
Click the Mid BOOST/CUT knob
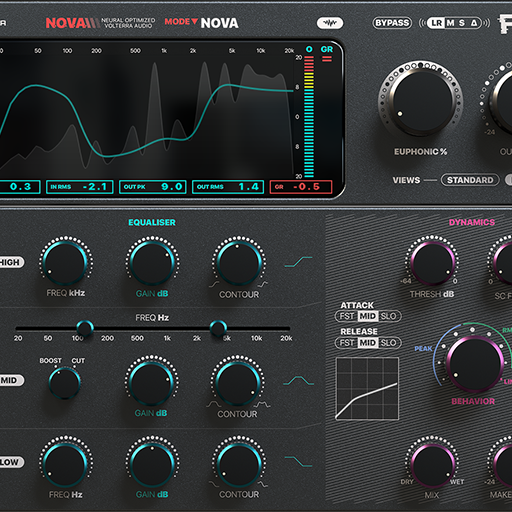[x=64, y=383]
